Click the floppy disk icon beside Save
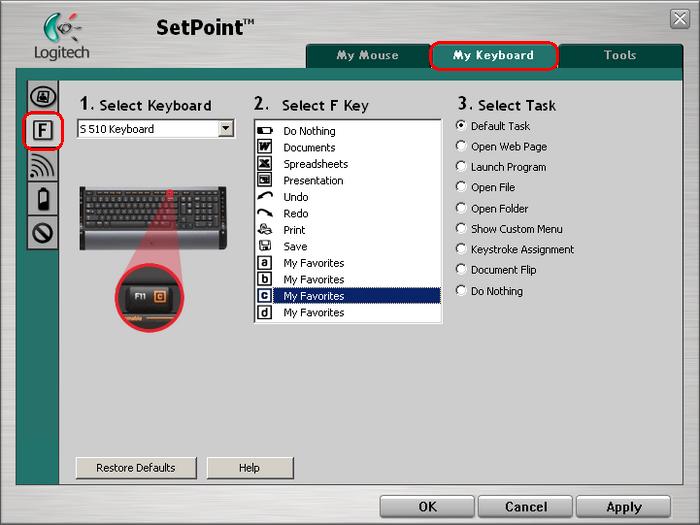 pos(265,246)
